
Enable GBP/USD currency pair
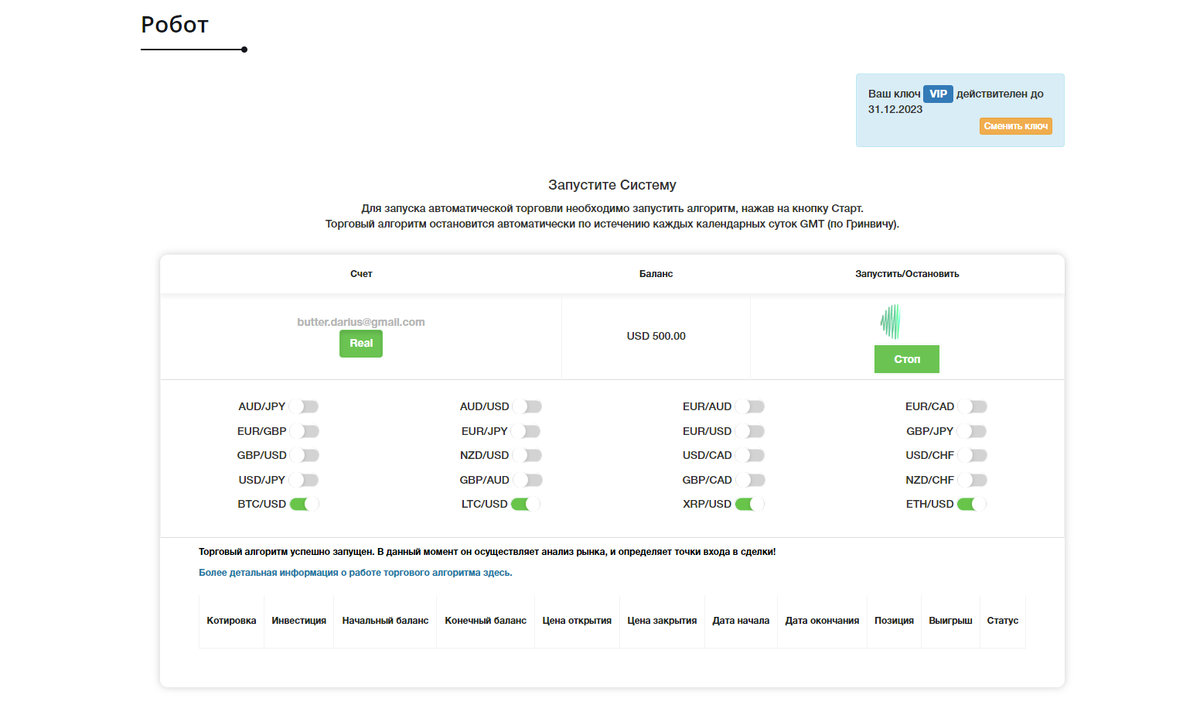pos(304,456)
